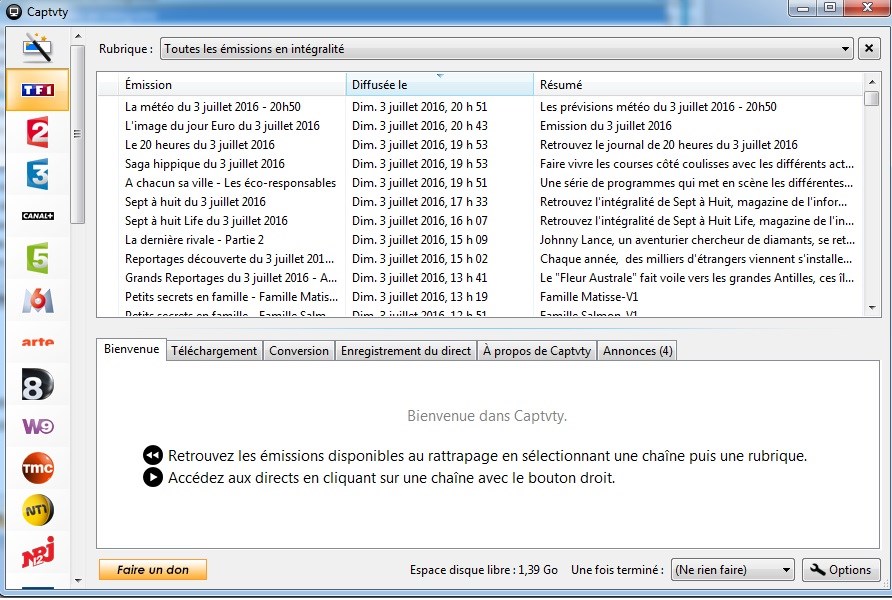Click the program list scroll up arrow
Viewport: 892px width, 600px height.
tap(872, 81)
